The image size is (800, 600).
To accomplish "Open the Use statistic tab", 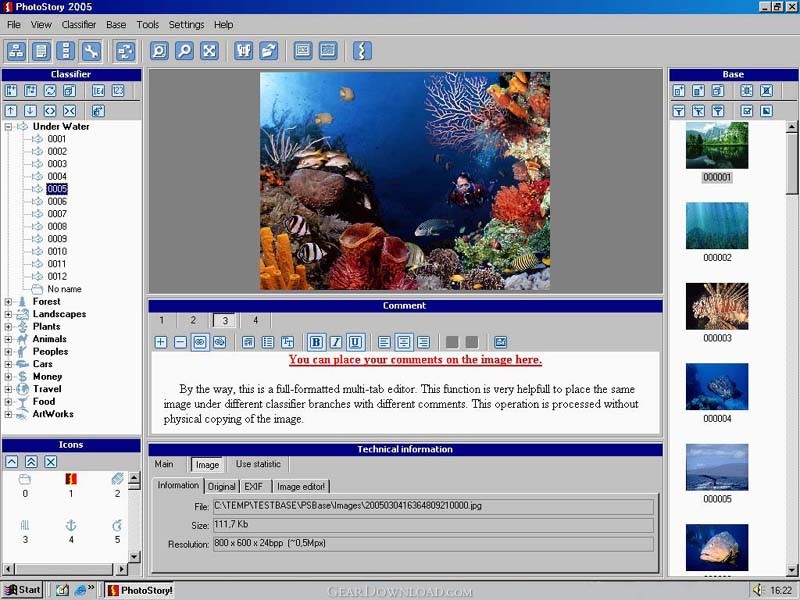I will click(258, 464).
